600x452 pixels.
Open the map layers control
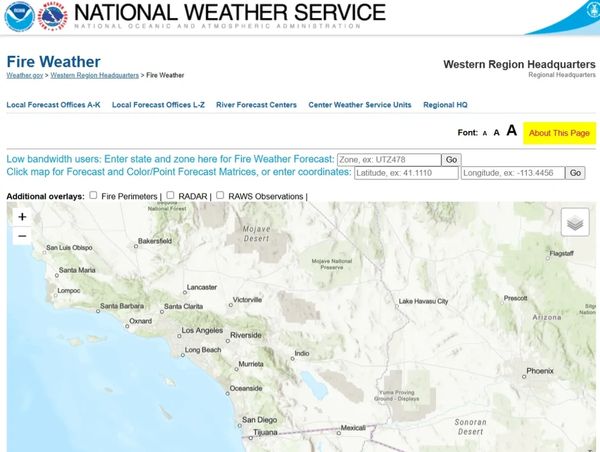tap(575, 222)
